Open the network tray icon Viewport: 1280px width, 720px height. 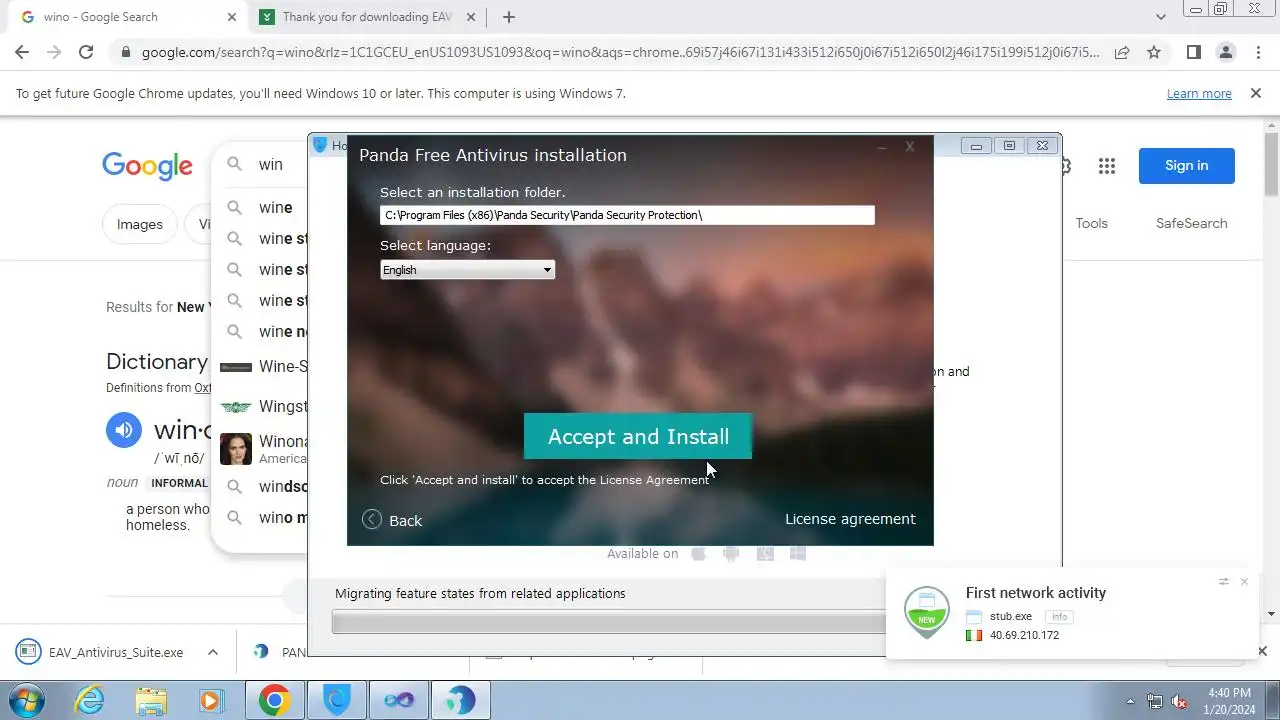(1155, 701)
